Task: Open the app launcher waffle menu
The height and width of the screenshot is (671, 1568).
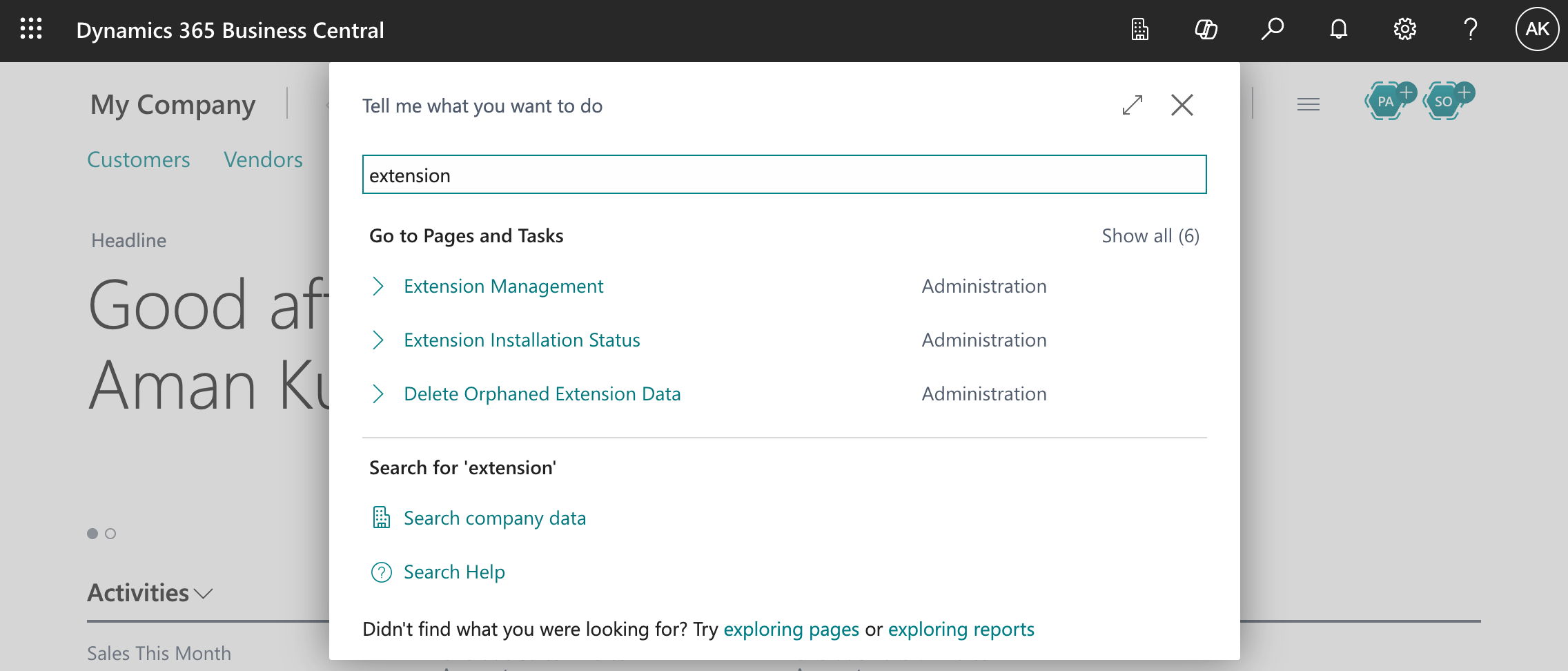Action: coord(31,29)
